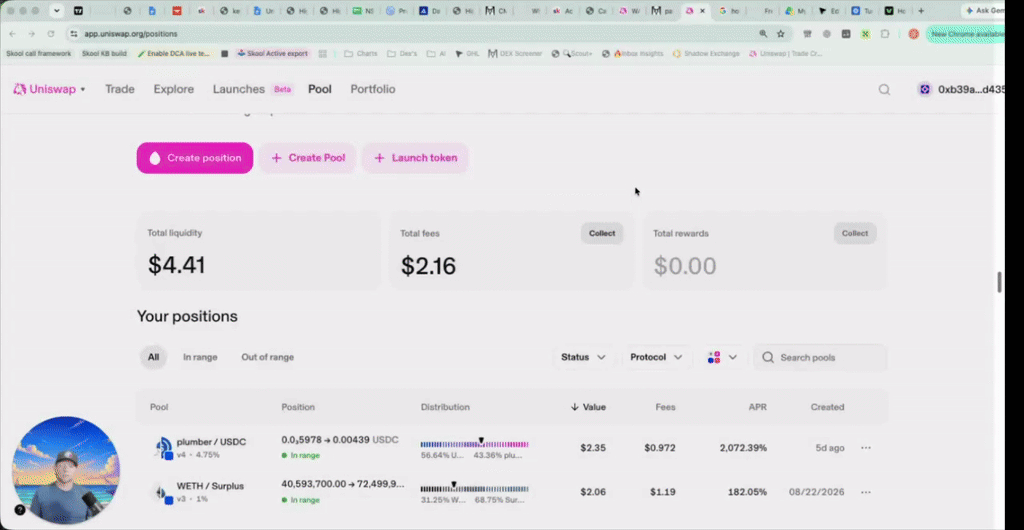This screenshot has width=1024, height=530.
Task: Open the Trade menu
Action: tap(120, 89)
